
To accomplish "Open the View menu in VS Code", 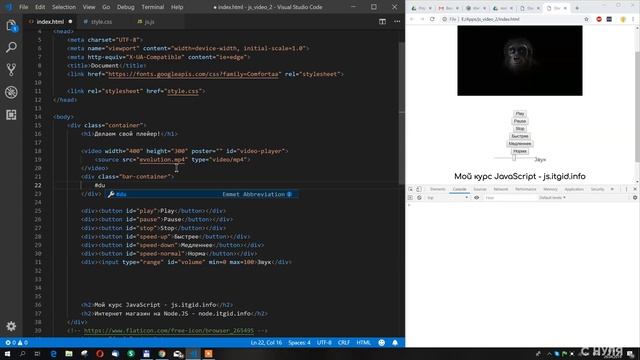I will point(89,7).
